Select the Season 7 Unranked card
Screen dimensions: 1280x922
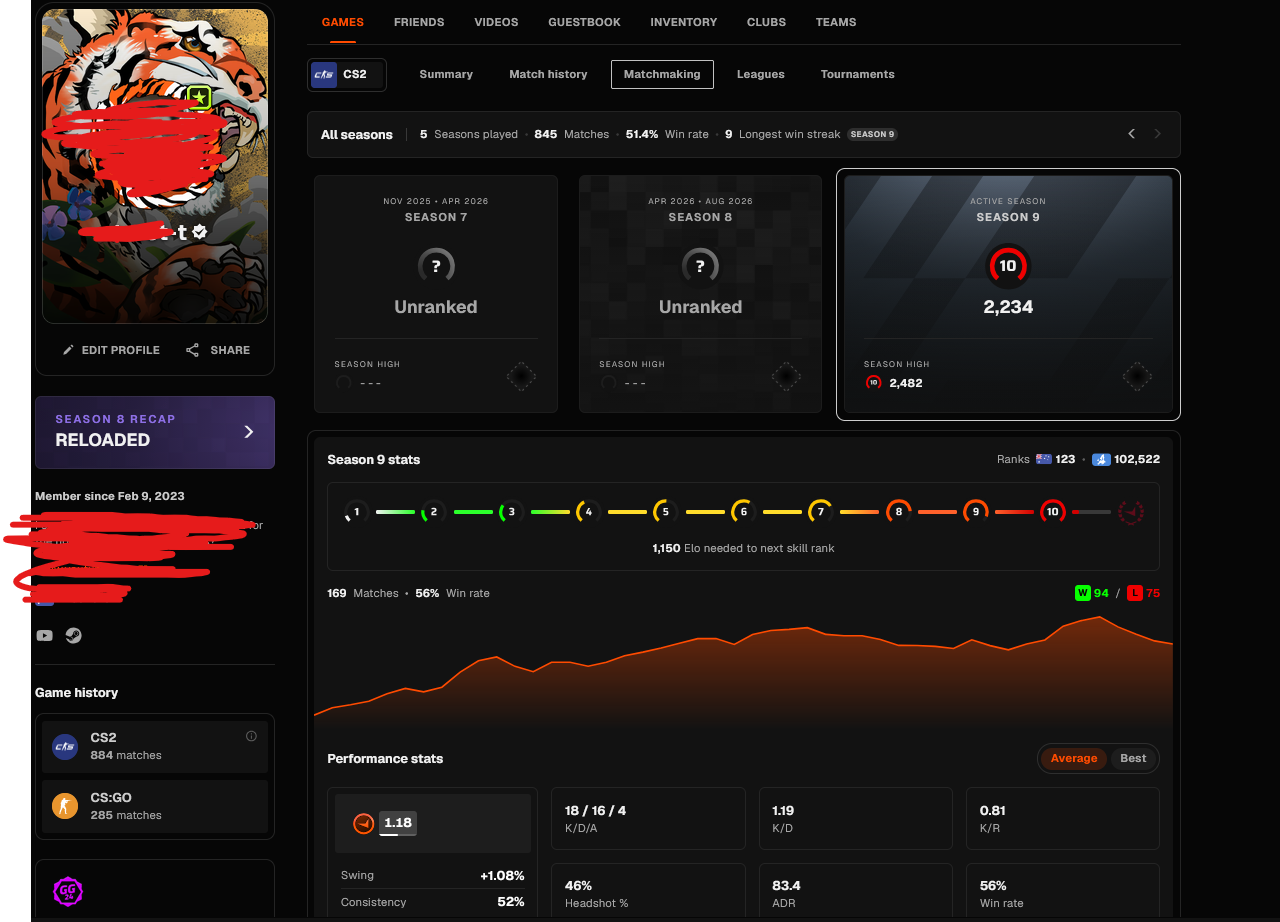tap(436, 294)
